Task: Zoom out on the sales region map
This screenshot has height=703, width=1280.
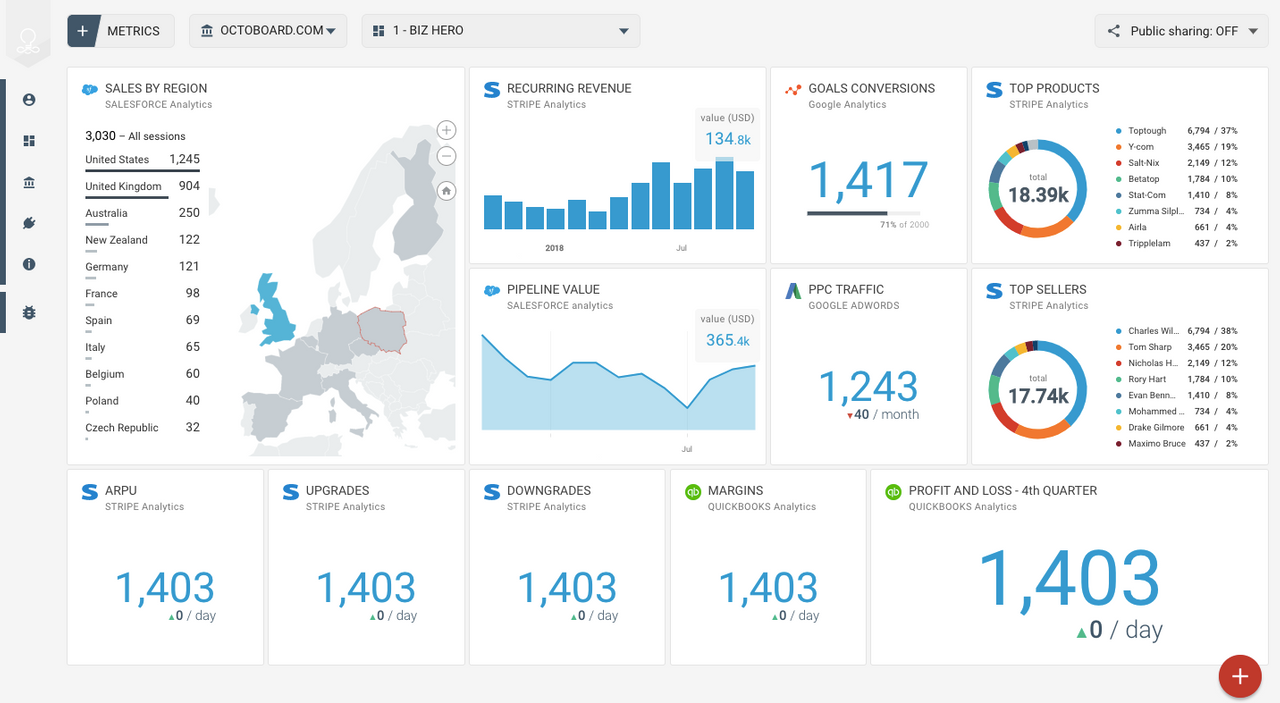Action: coord(447,156)
